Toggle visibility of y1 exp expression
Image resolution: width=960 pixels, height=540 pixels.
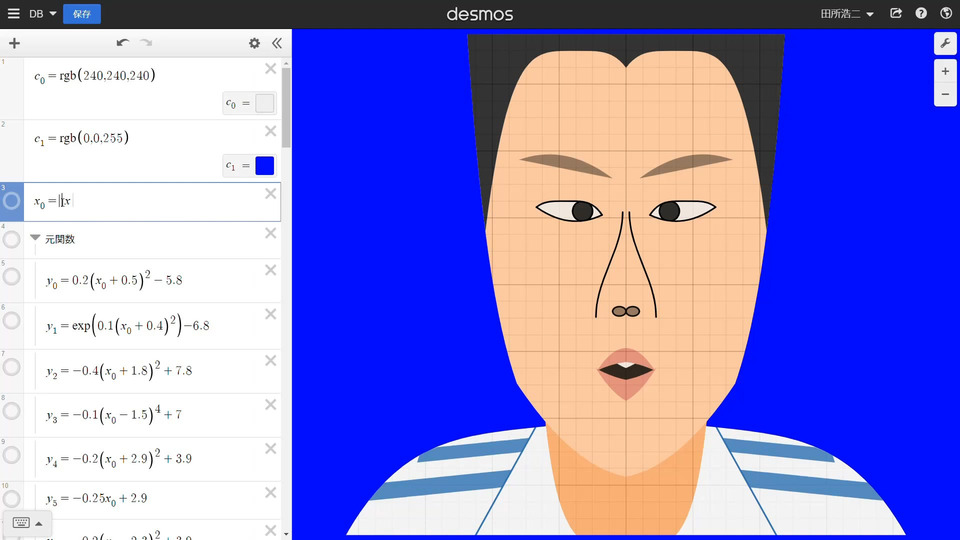click(12, 321)
